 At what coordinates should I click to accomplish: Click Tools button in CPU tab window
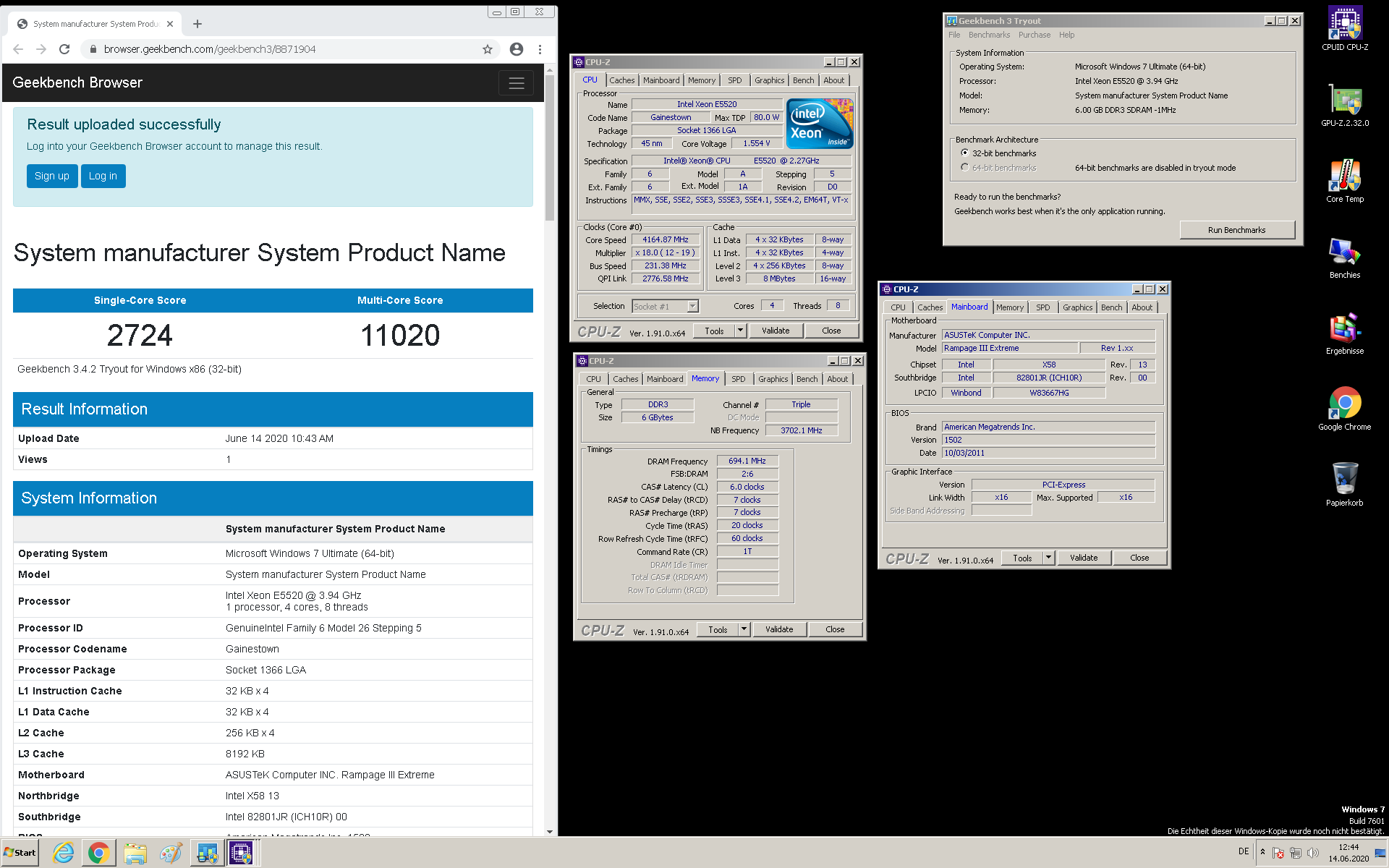pos(714,331)
